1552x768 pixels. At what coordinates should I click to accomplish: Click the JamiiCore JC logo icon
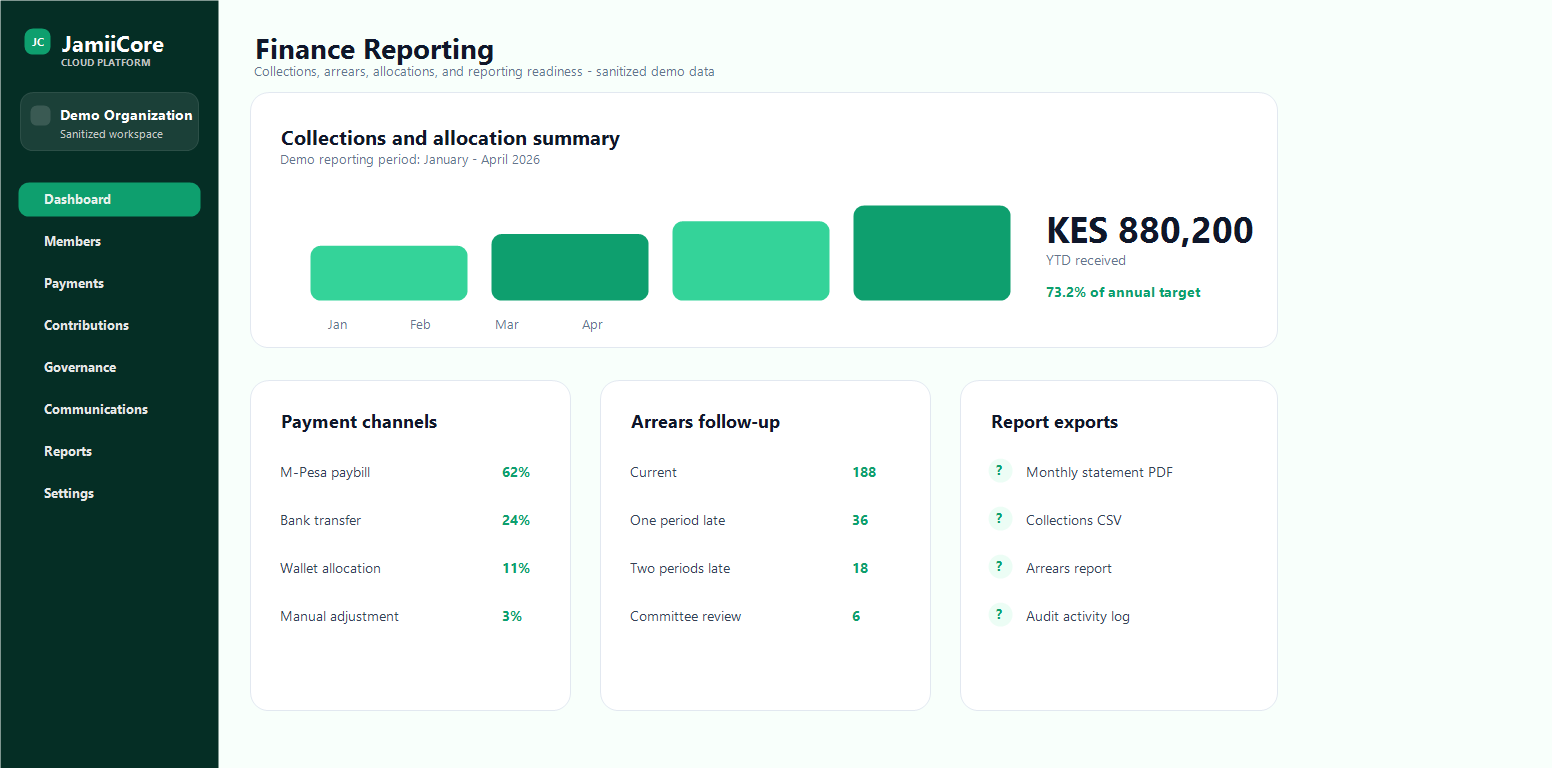tap(38, 42)
